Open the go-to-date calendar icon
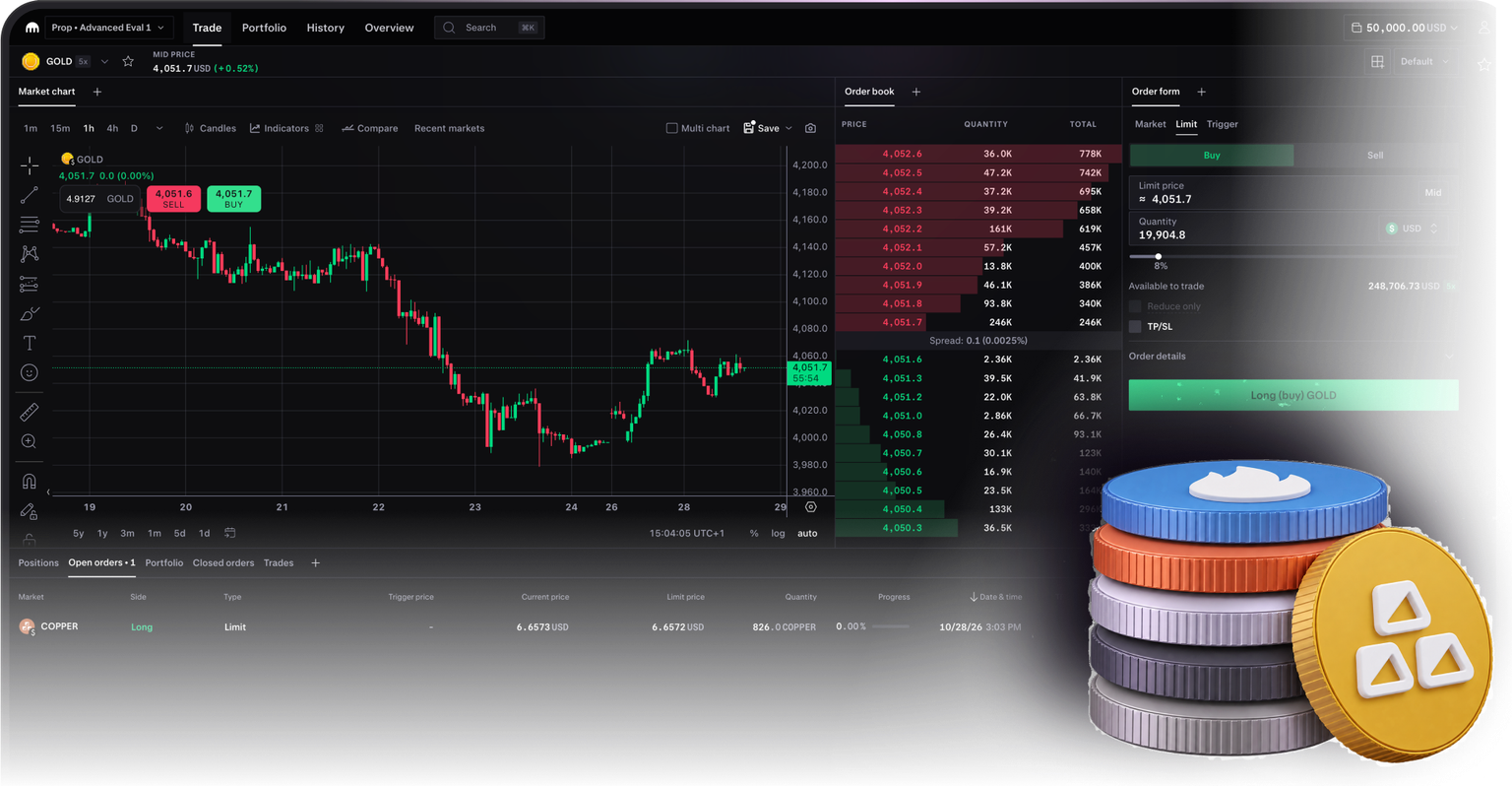Image resolution: width=1512 pixels, height=786 pixels. 229,533
